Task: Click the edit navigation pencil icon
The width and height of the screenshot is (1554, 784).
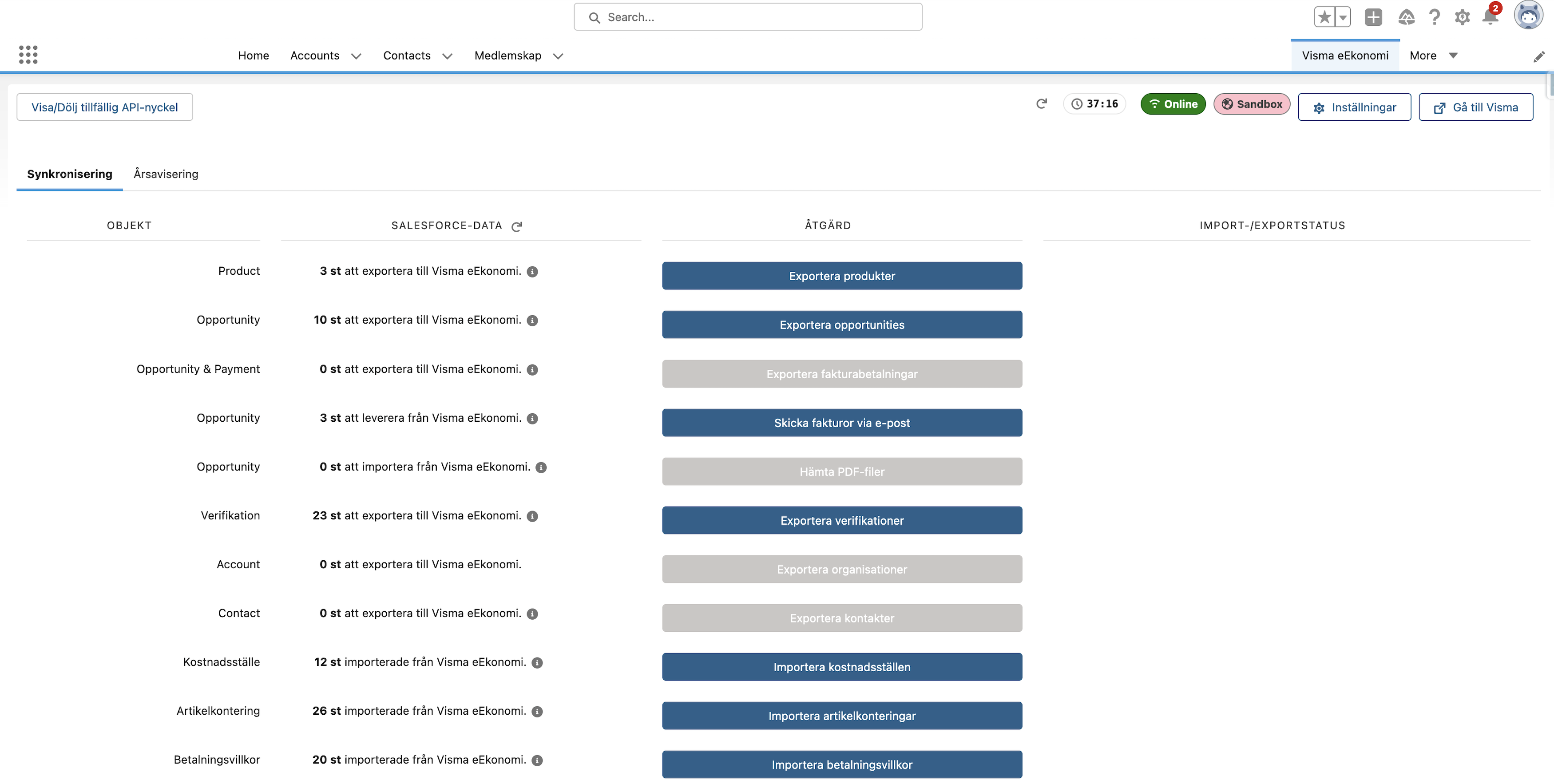Action: 1539,56
